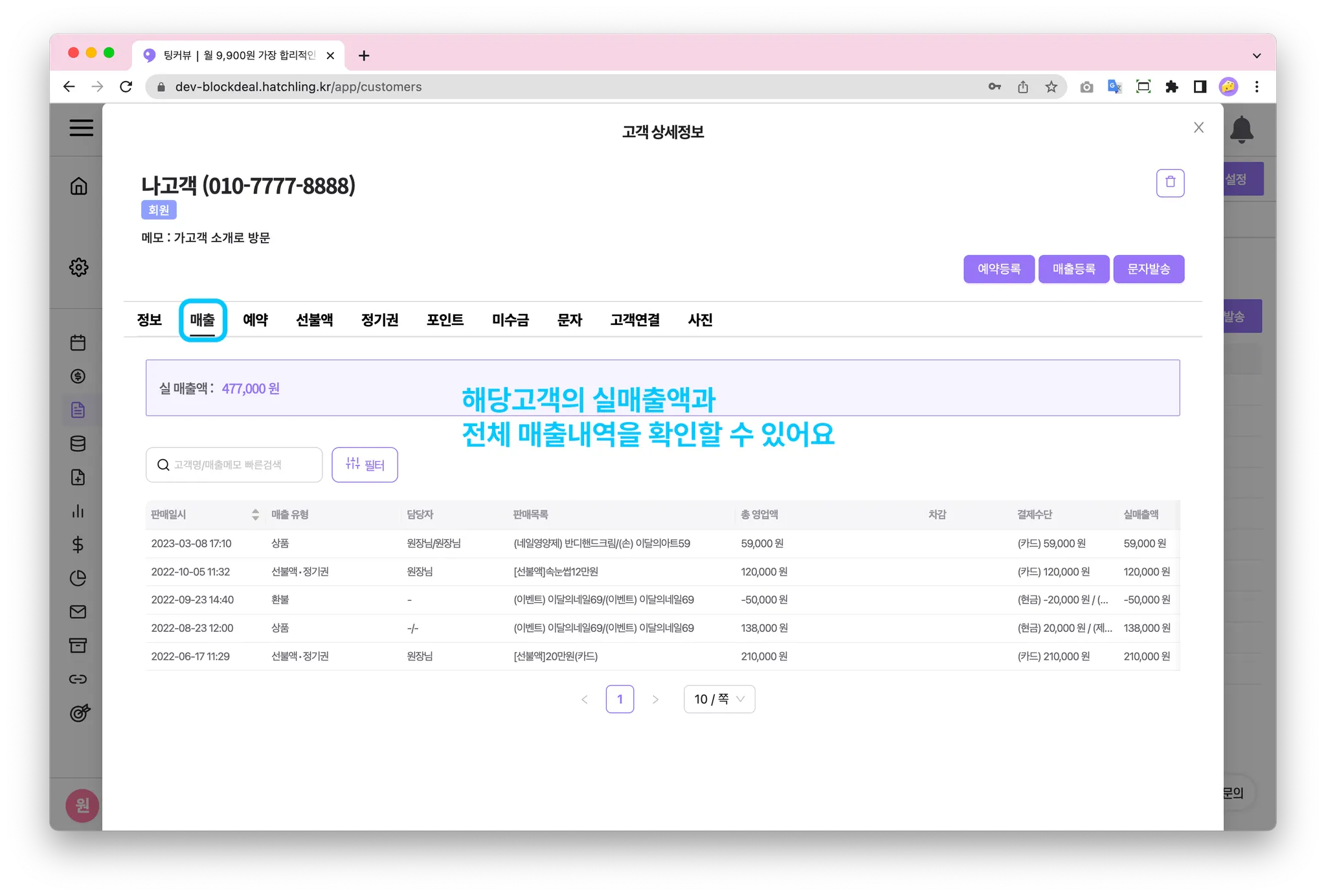Click the 고객명/매출메모 quick search field
This screenshot has height=896, width=1326.
[x=240, y=465]
